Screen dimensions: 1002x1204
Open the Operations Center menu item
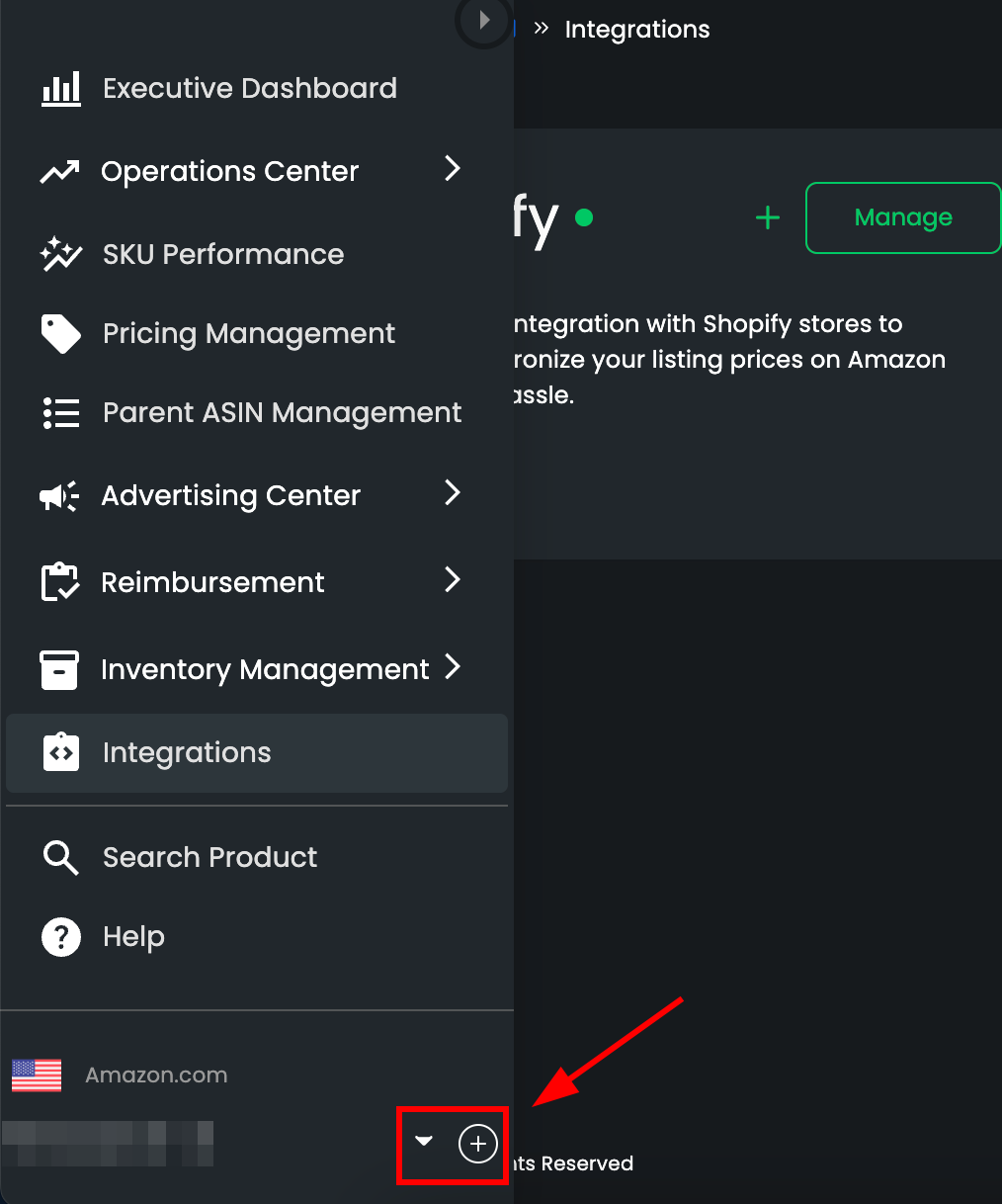228,171
